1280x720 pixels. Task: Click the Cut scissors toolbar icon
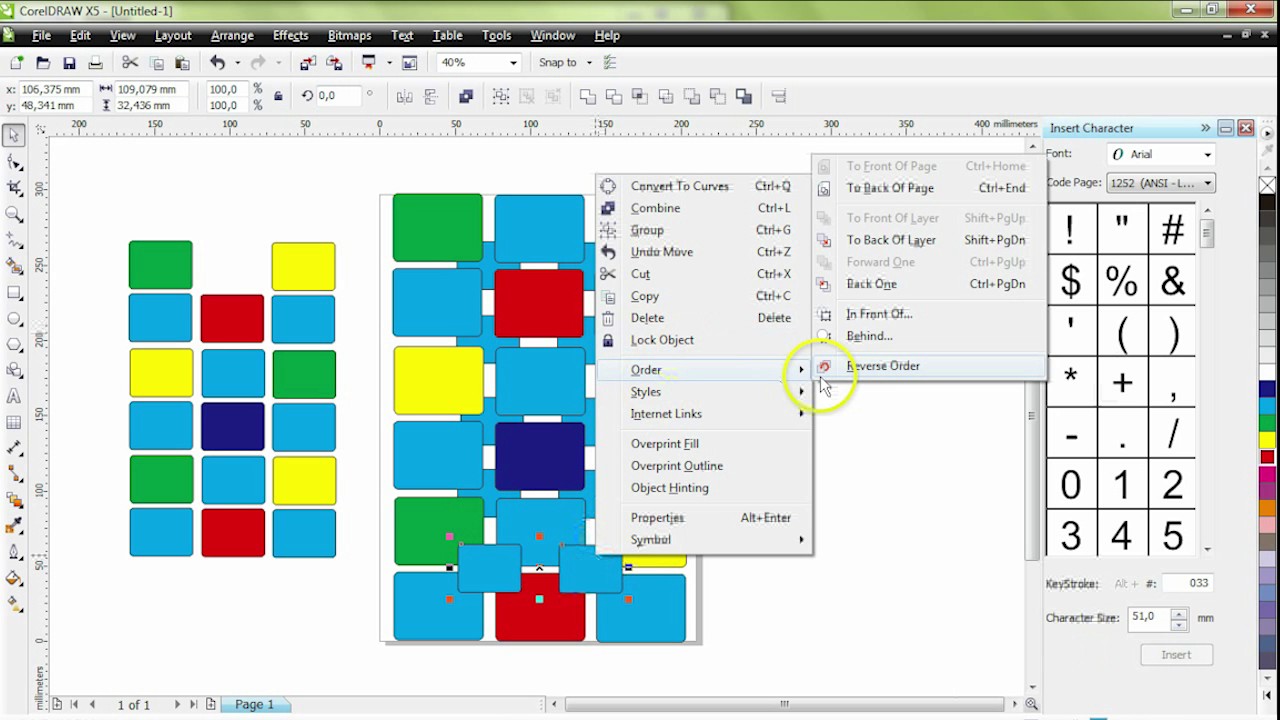click(x=130, y=63)
